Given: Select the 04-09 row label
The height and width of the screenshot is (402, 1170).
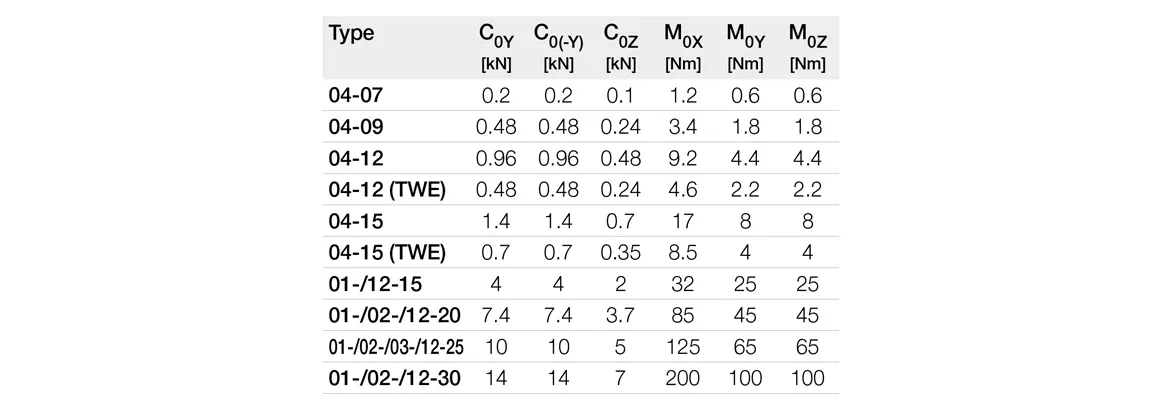Looking at the screenshot, I should coord(354,127).
